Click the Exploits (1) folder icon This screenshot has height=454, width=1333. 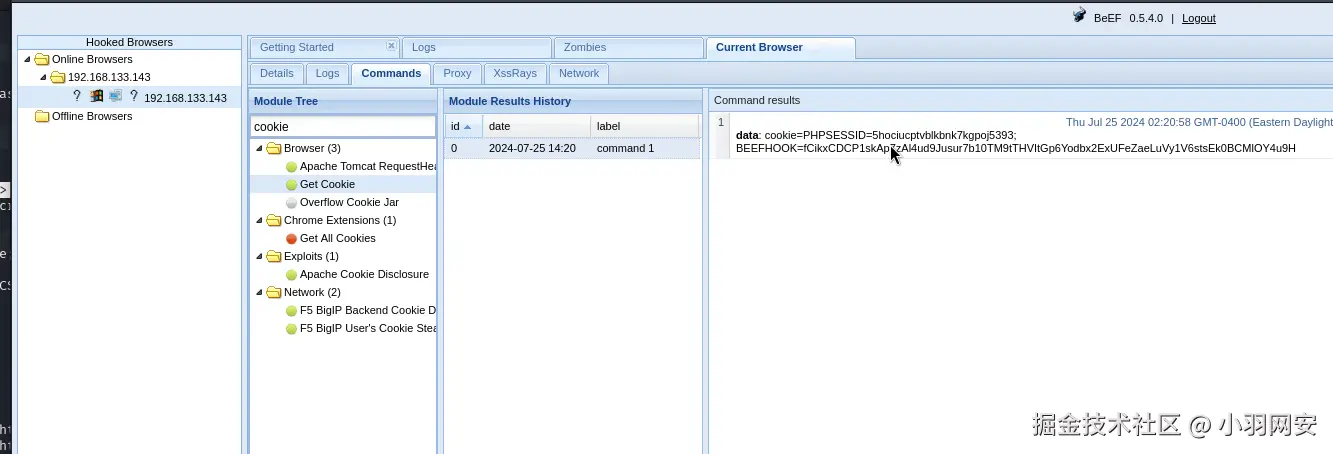pos(274,256)
